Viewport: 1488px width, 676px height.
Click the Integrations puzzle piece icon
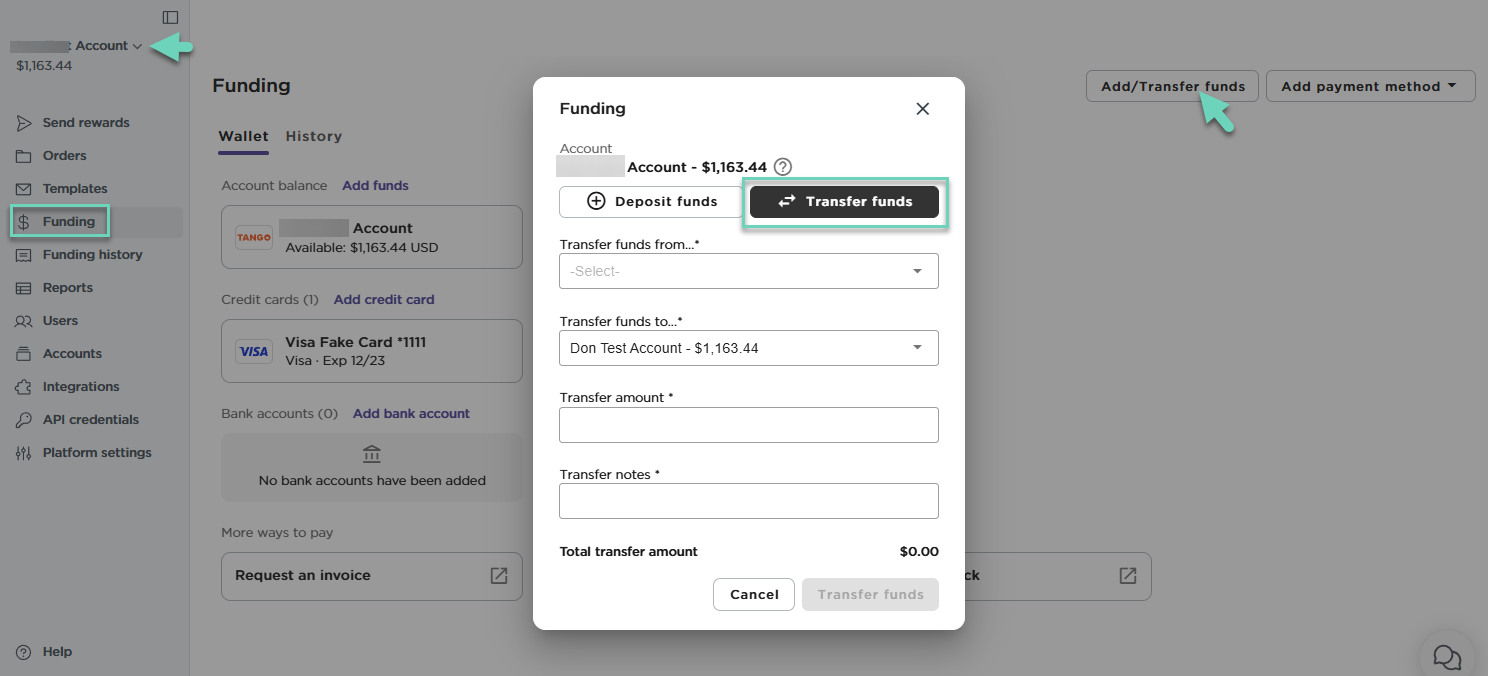(x=24, y=387)
